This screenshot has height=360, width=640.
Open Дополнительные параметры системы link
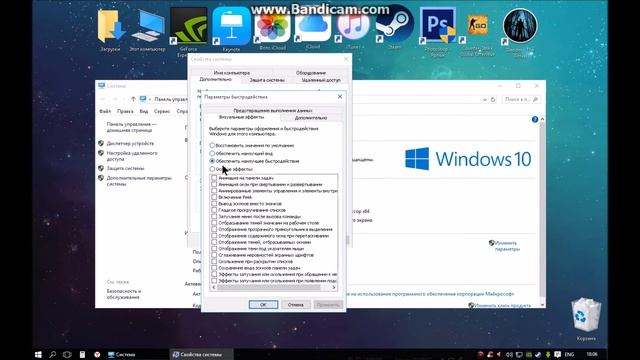pyautogui.click(x=139, y=181)
